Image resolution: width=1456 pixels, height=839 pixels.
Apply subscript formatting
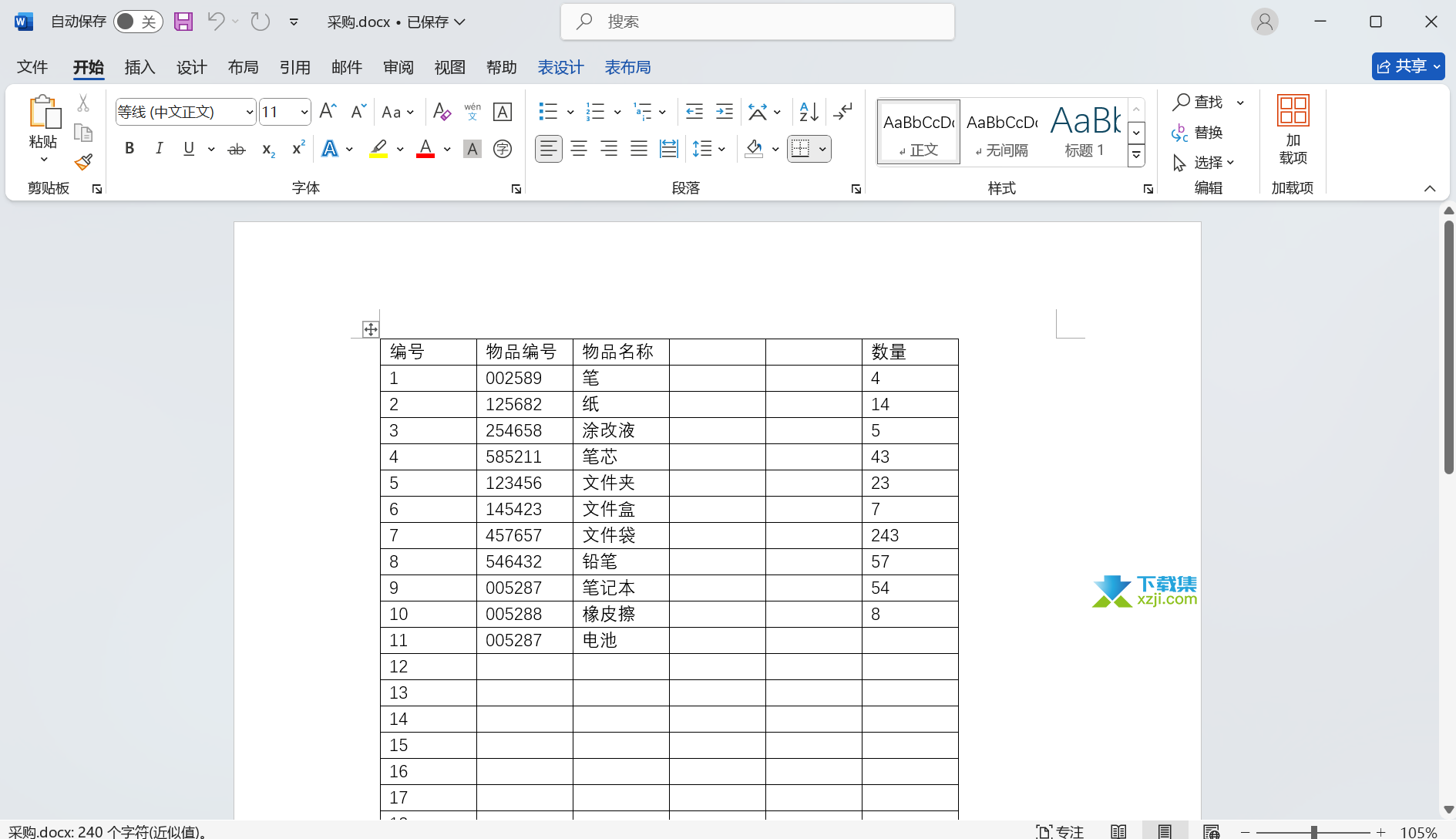268,149
